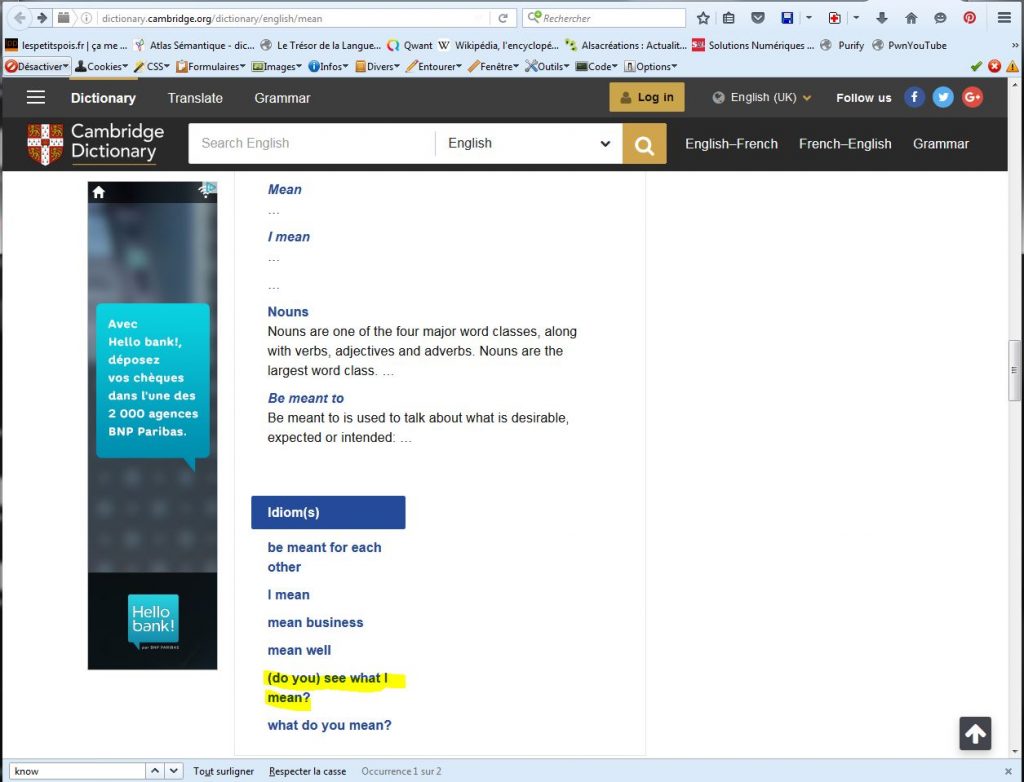The image size is (1024, 782).
Task: Open the Cookies dropdown in developer toolbar
Action: point(101,66)
